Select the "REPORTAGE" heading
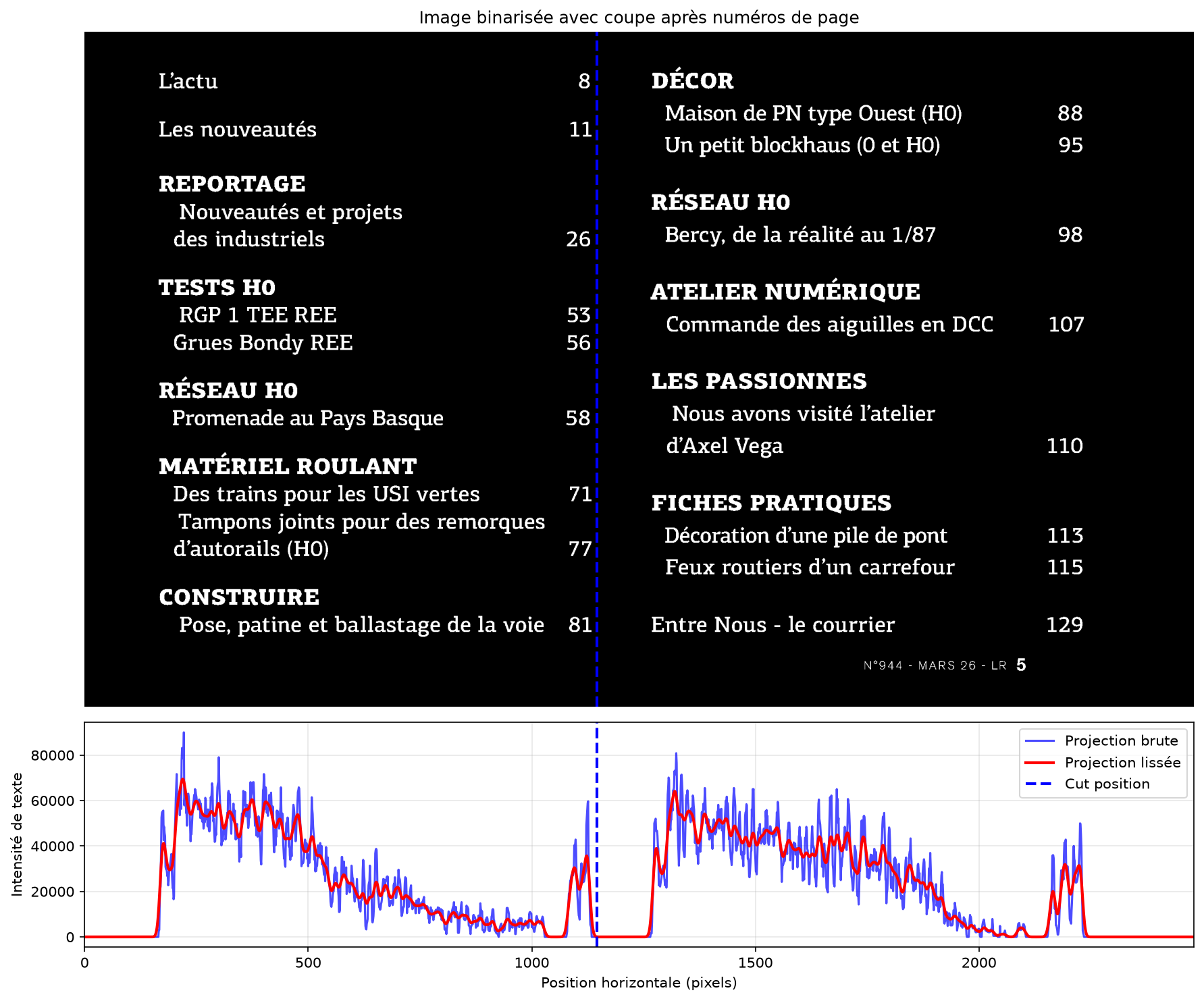1204x1001 pixels. tap(232, 184)
